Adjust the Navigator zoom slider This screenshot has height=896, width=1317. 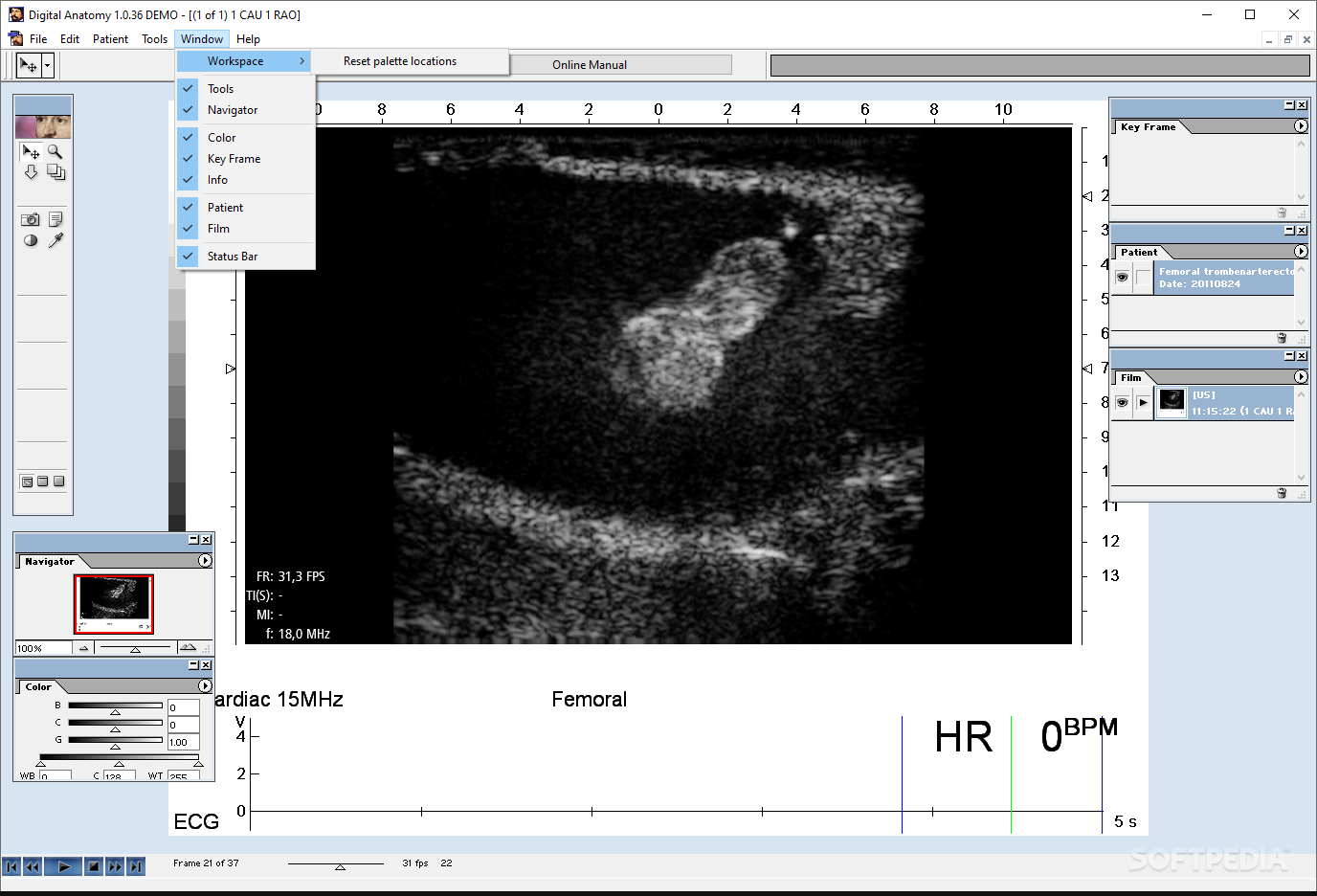[x=135, y=650]
